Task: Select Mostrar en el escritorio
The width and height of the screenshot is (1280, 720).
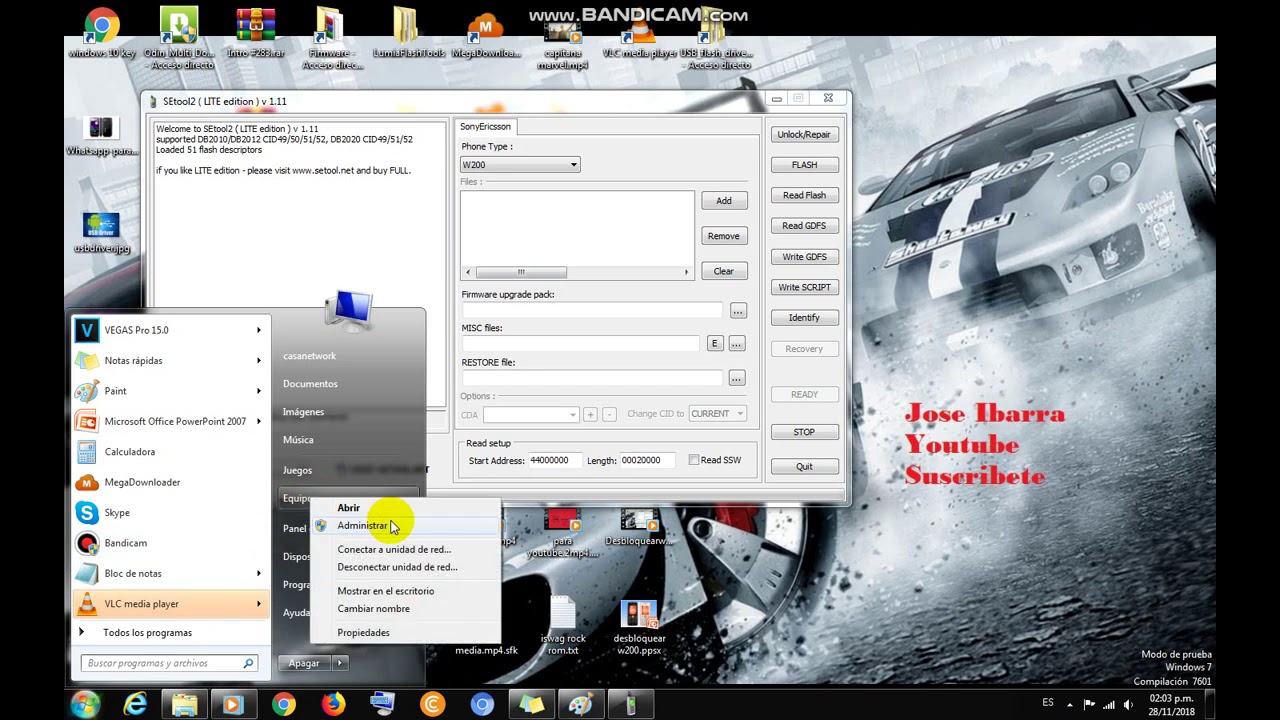Action: 404,591
